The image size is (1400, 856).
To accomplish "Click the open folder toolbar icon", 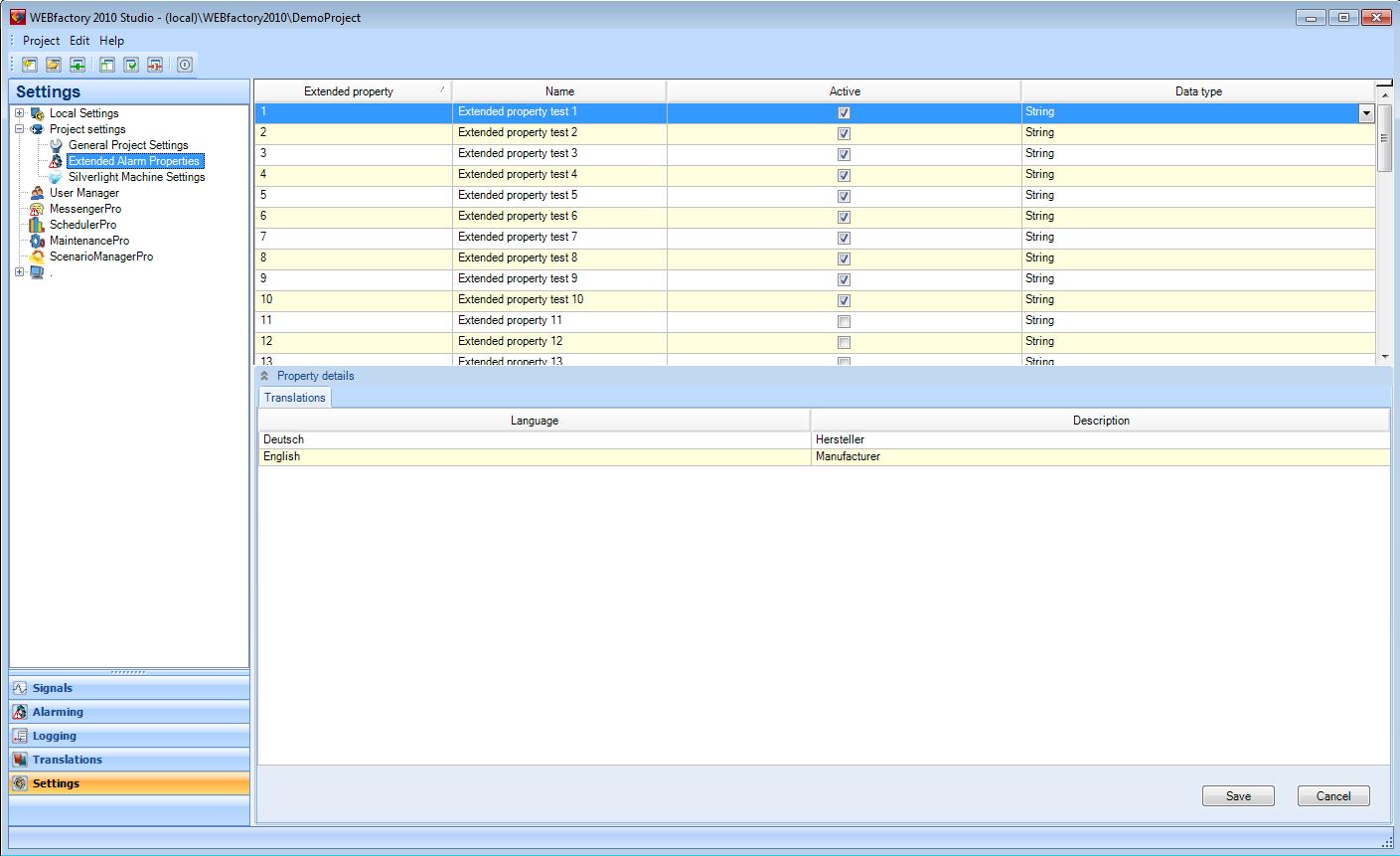I will pyautogui.click(x=54, y=65).
